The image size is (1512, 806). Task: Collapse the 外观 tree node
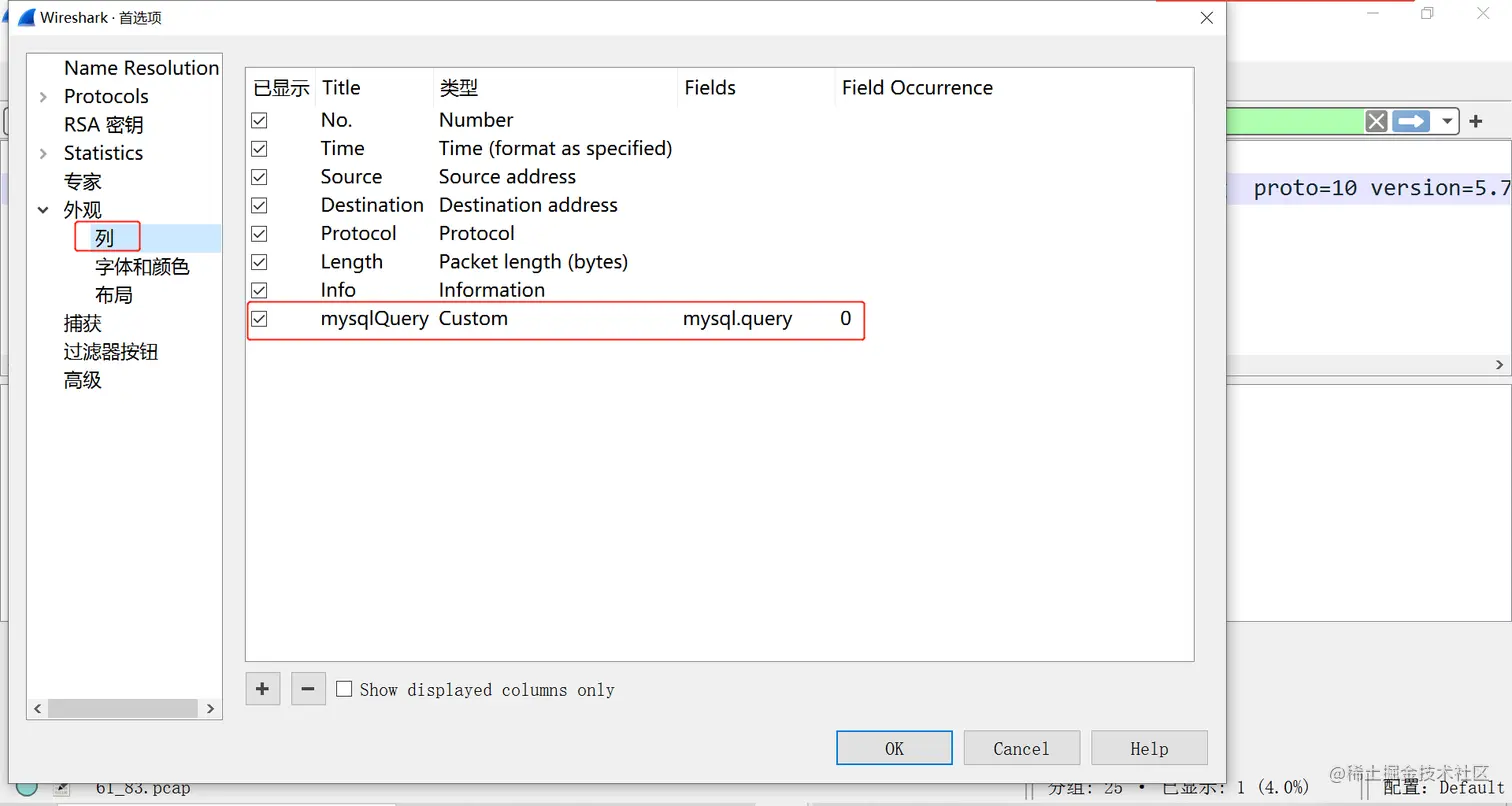(43, 210)
